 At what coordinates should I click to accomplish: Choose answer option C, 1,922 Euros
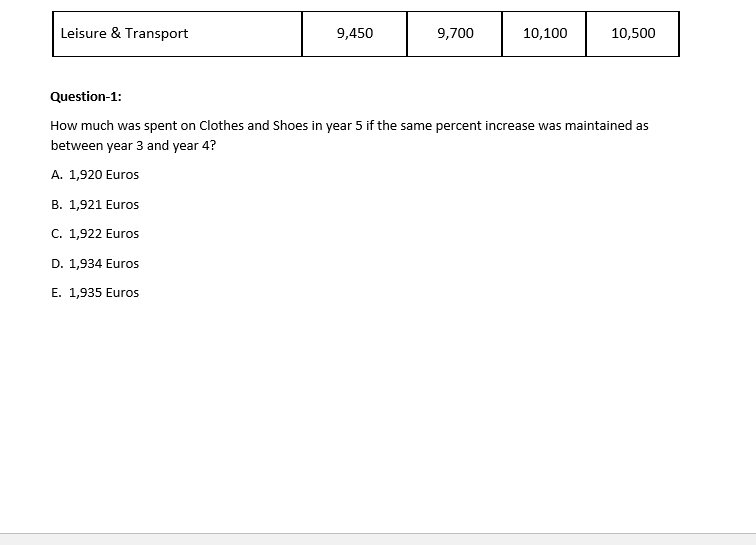(x=95, y=234)
